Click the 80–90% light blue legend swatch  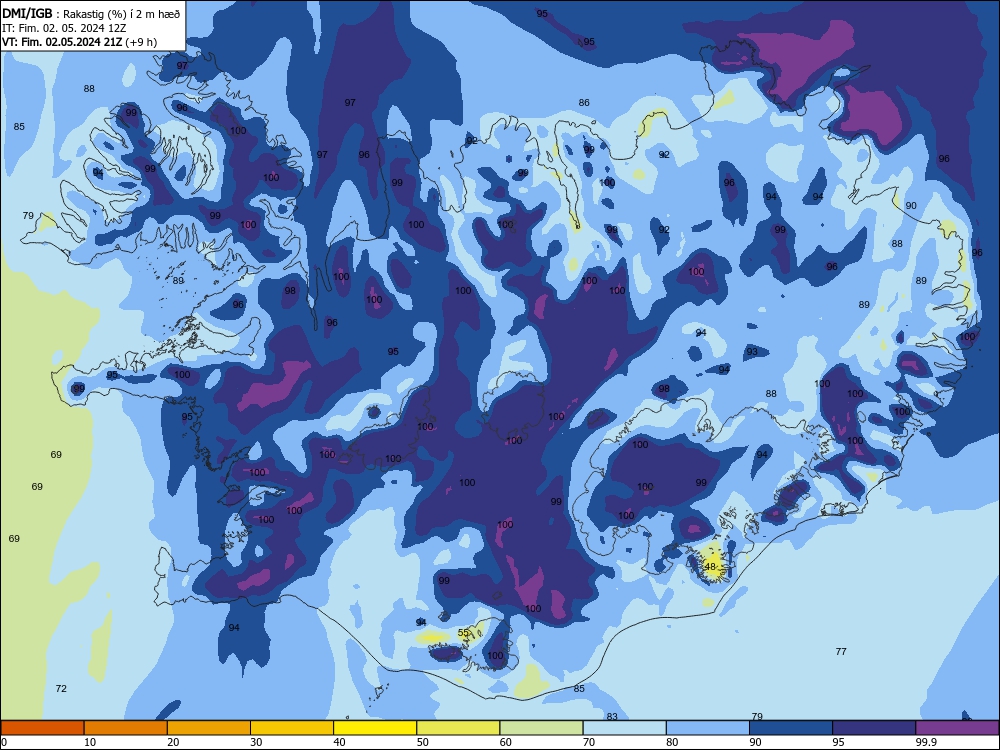tap(708, 728)
